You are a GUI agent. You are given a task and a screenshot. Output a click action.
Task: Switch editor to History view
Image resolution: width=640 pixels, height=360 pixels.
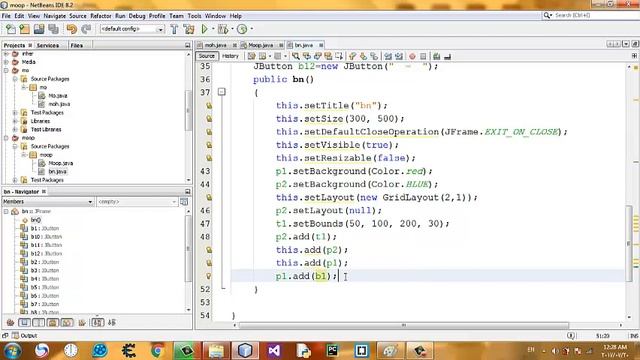point(230,56)
